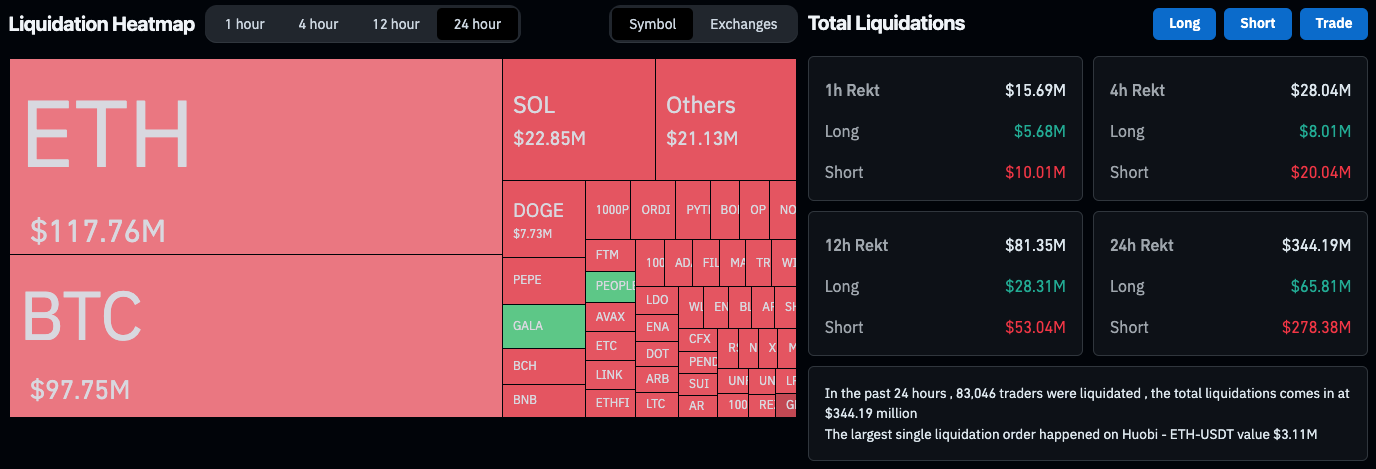Viewport: 1376px width, 469px height.
Task: Open the BTC $97.75M heatmap tile
Action: click(256, 336)
